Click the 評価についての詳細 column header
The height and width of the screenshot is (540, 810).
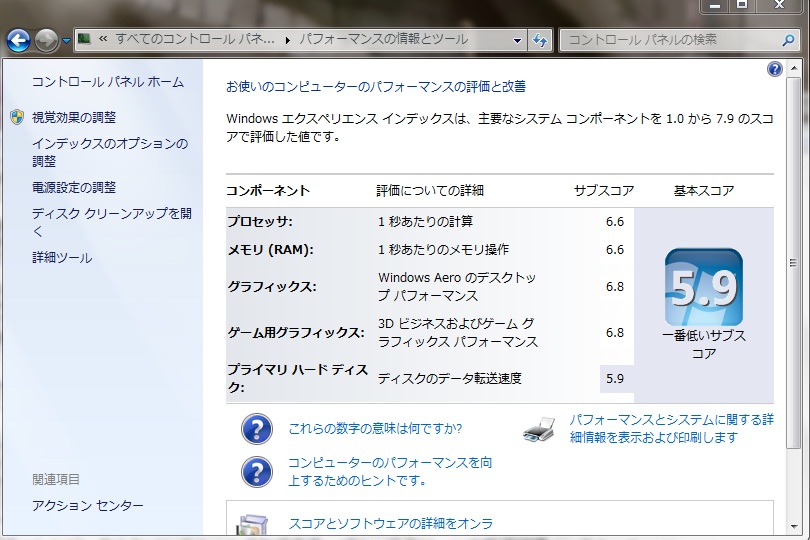click(430, 191)
